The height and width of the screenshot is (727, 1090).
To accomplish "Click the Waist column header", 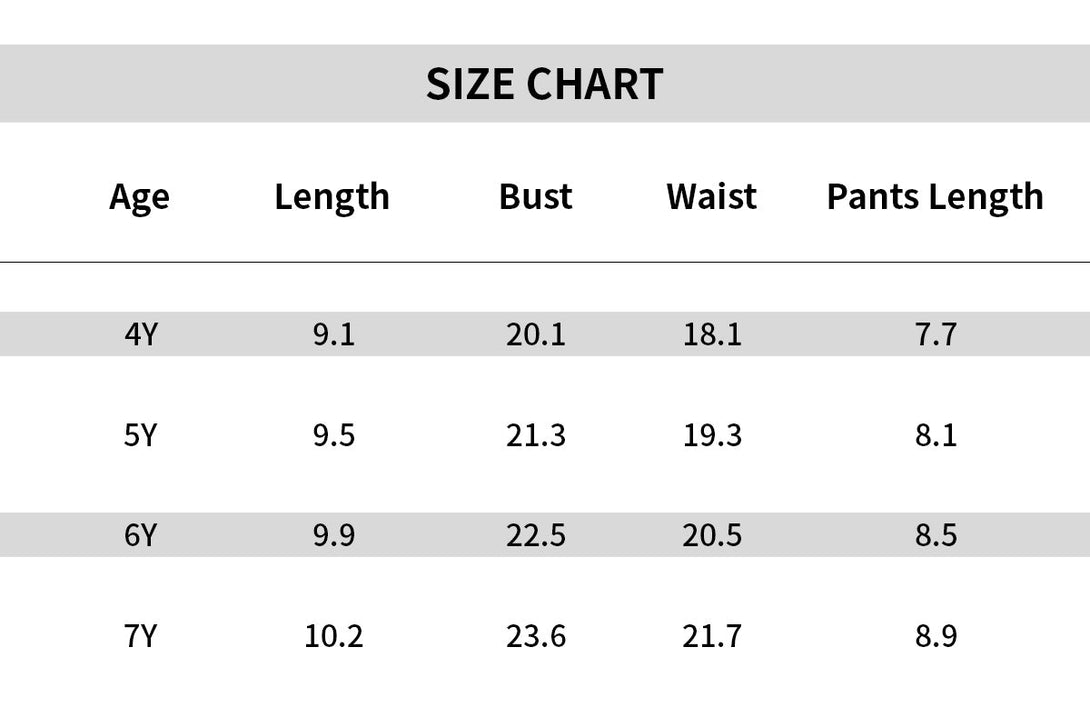I will (712, 196).
